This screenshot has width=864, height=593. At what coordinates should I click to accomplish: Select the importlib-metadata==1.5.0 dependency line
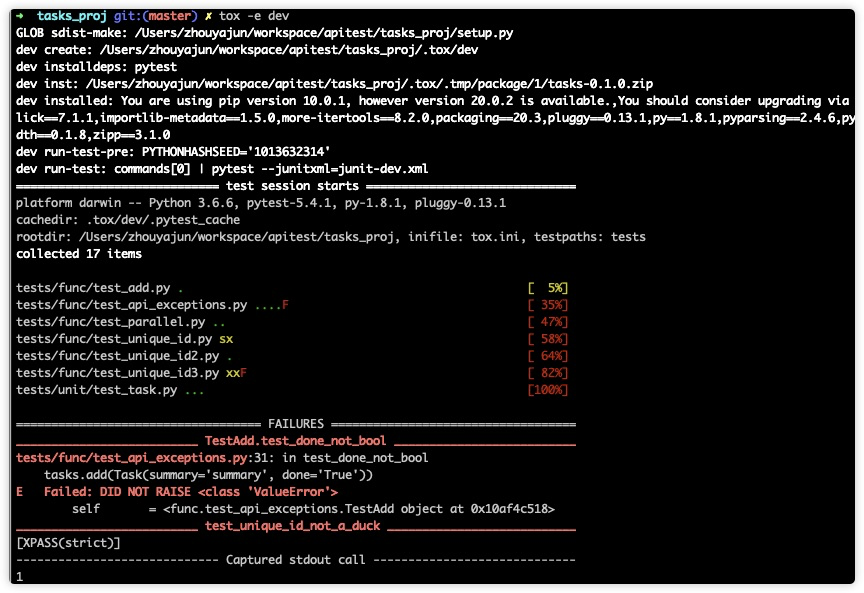point(435,118)
